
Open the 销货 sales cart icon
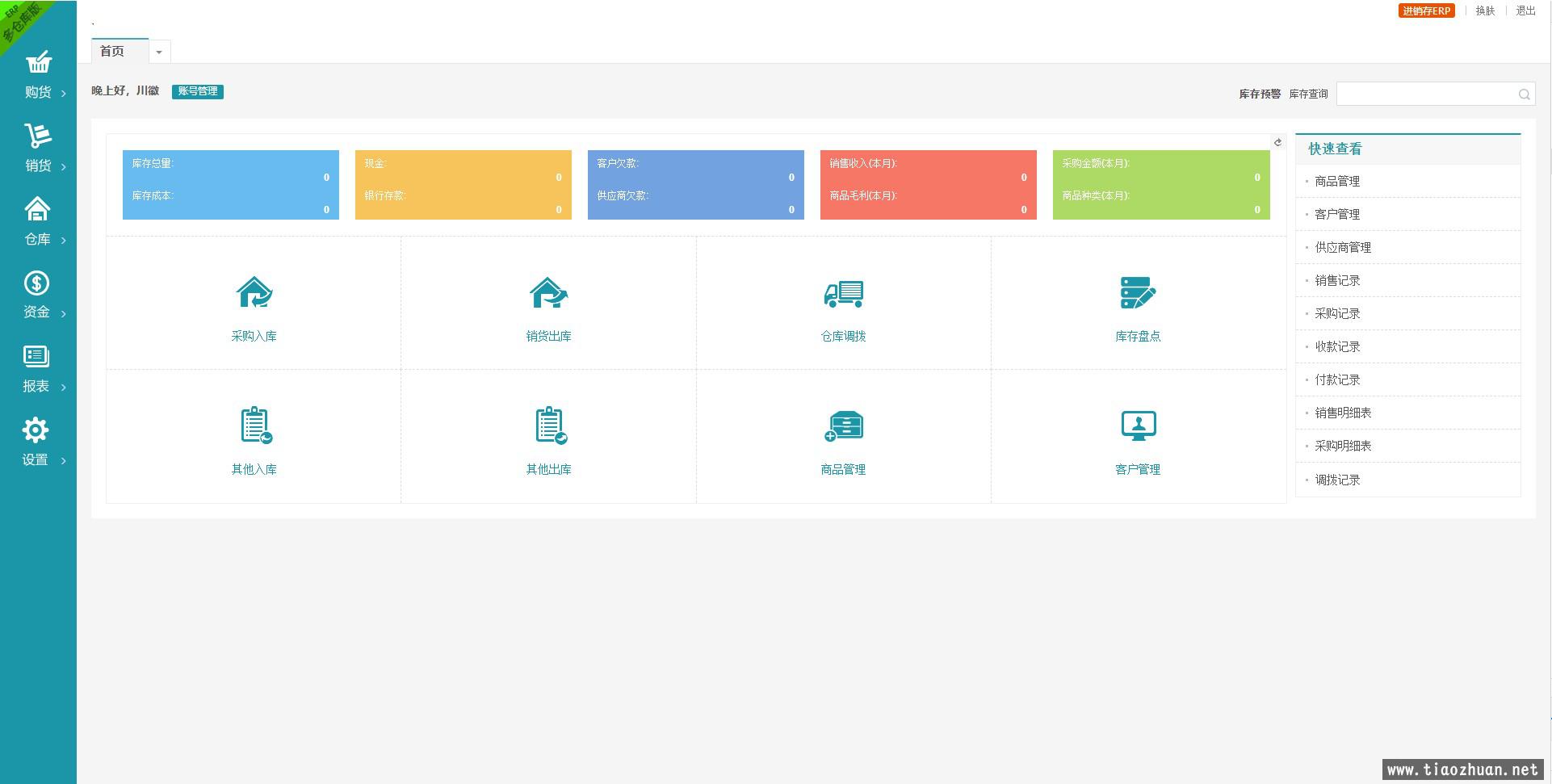(x=37, y=136)
